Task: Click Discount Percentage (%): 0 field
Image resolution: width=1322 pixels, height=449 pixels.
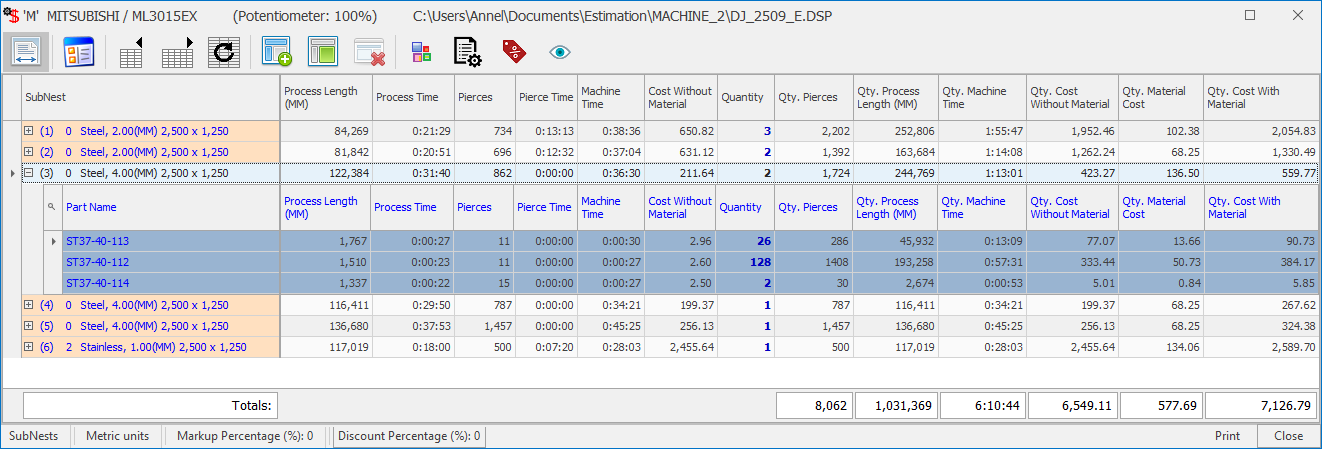Action: pyautogui.click(x=408, y=436)
